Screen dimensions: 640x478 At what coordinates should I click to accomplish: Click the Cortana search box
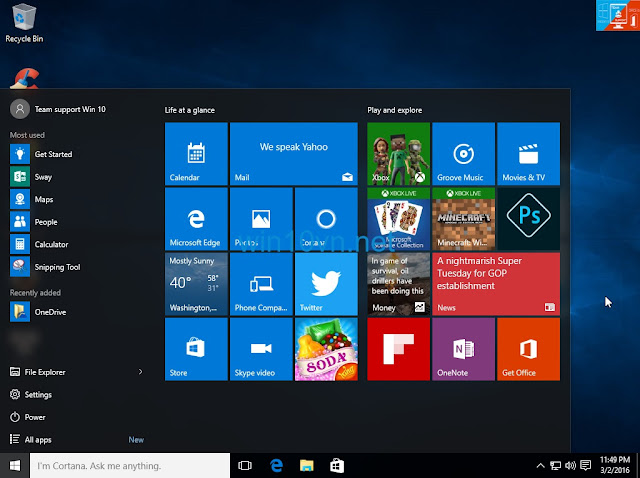(130, 465)
